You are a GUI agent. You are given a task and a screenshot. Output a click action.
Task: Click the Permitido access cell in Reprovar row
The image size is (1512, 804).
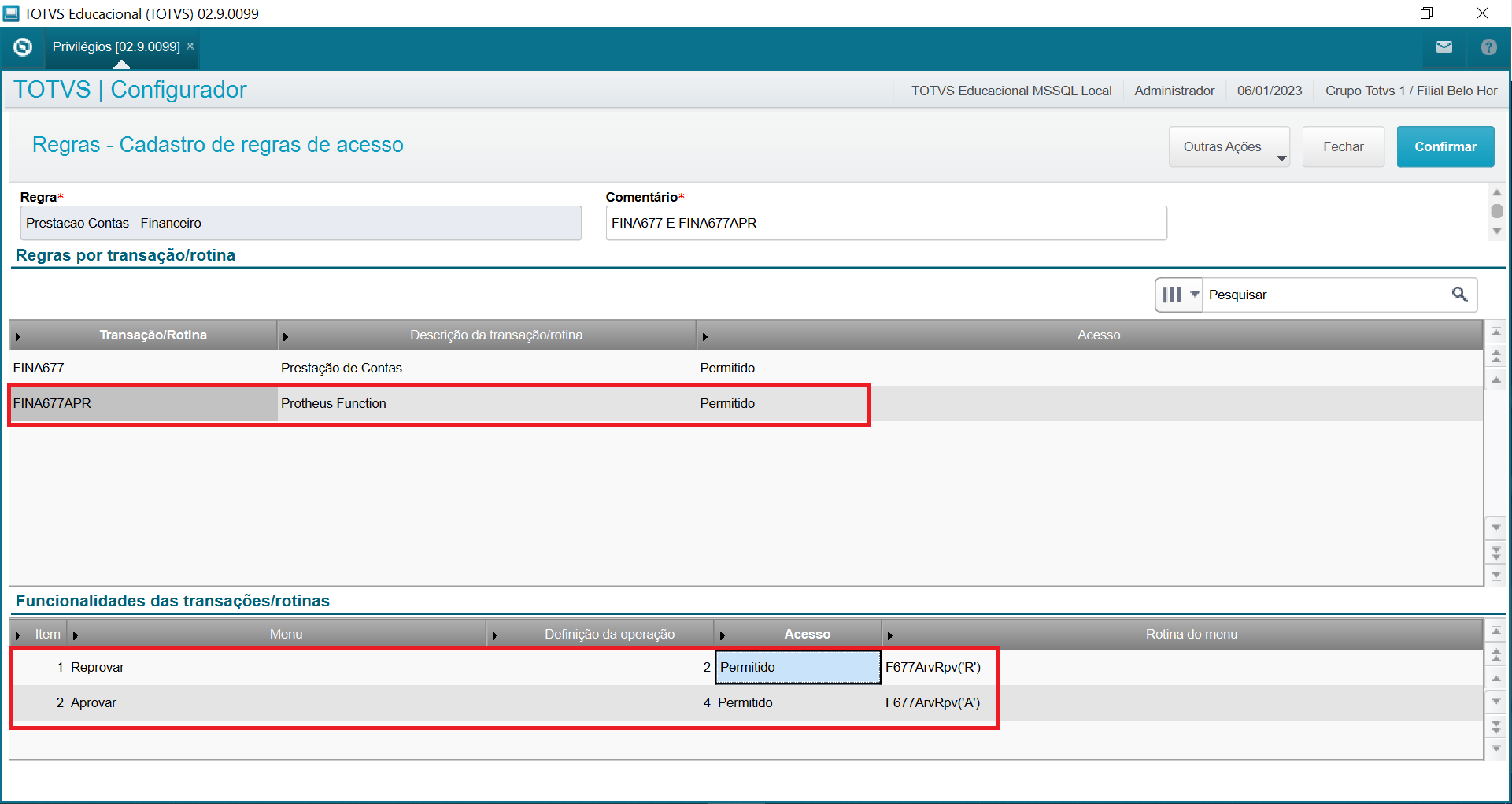(798, 667)
